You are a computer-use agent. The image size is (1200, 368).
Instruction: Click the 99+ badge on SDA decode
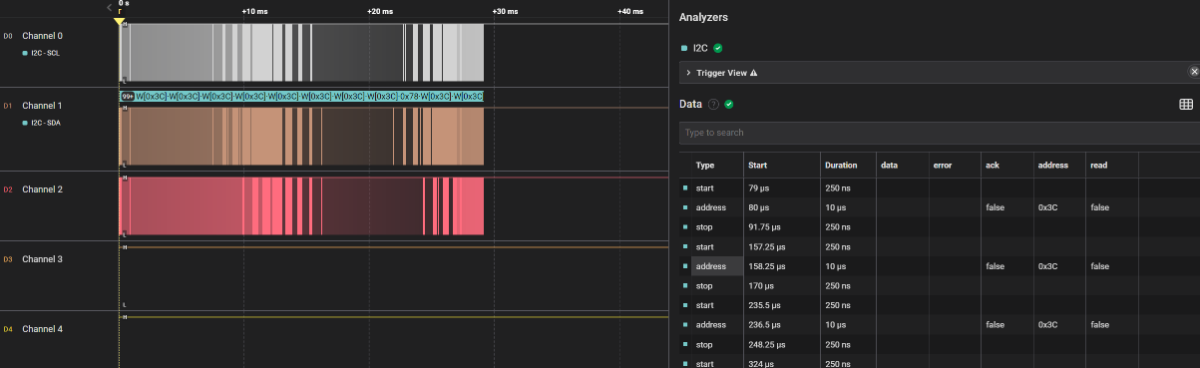[127, 96]
